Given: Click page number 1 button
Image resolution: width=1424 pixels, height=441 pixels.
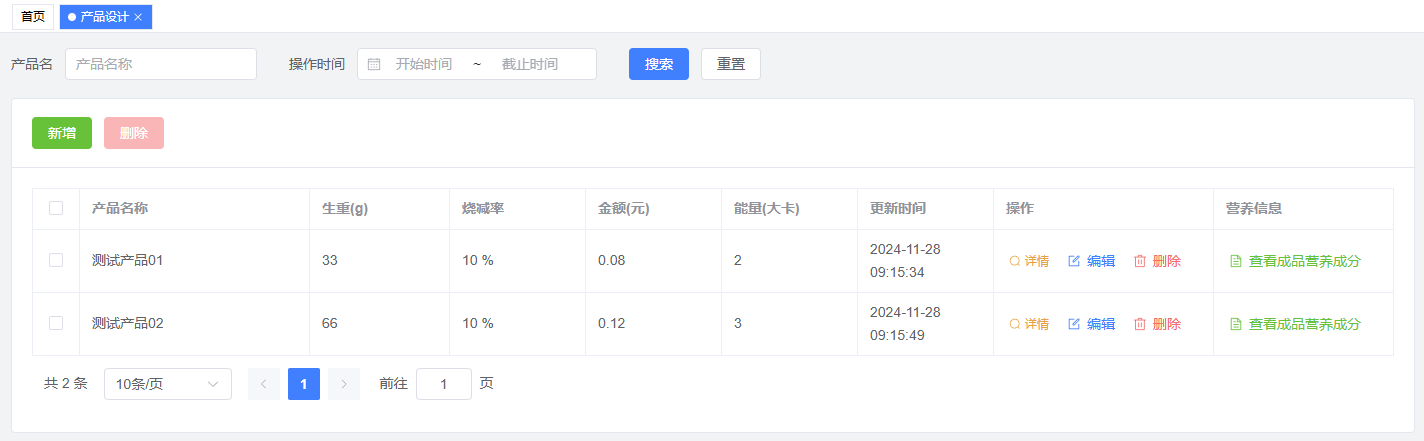Looking at the screenshot, I should click(304, 384).
